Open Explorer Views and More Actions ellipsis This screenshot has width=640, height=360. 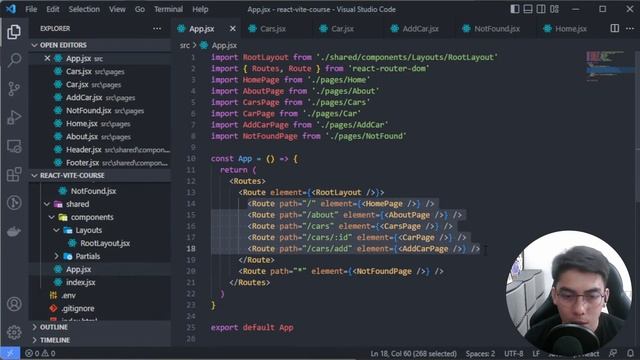tap(157, 29)
